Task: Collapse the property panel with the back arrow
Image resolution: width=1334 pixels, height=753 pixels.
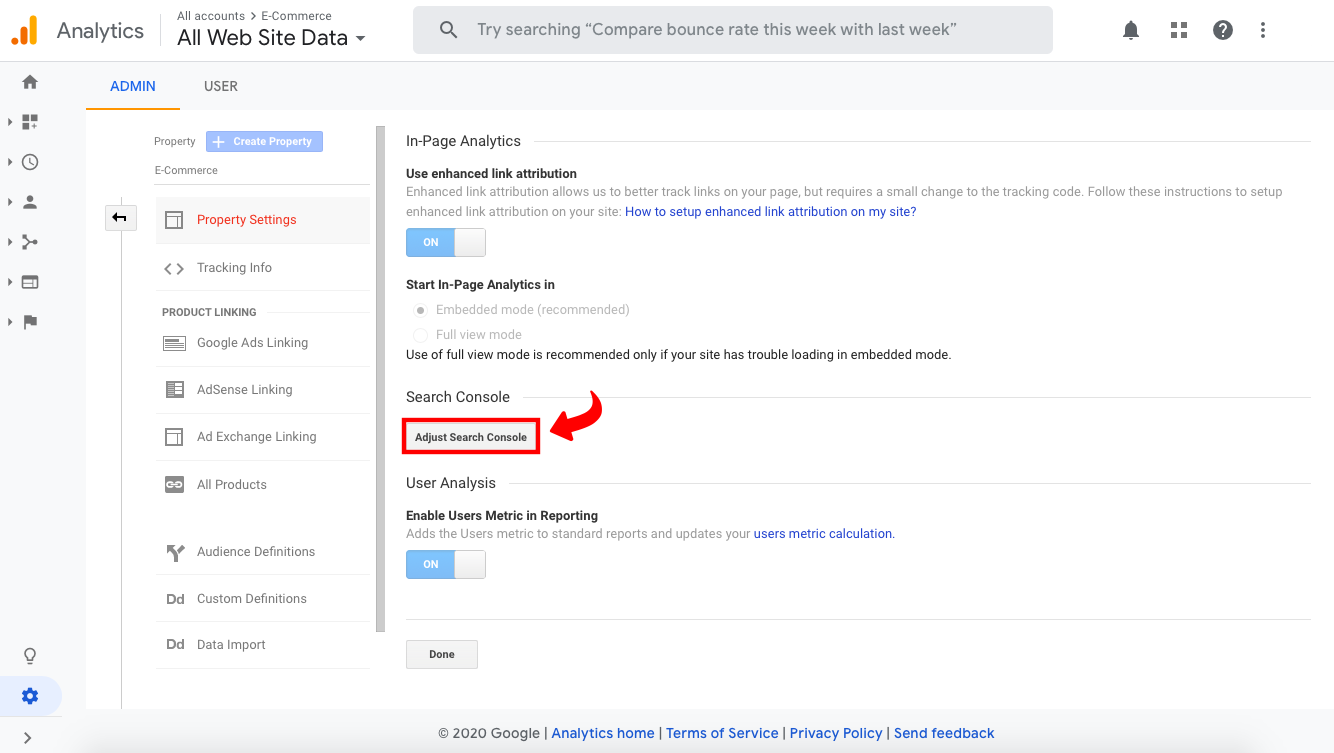Action: pyautogui.click(x=121, y=217)
